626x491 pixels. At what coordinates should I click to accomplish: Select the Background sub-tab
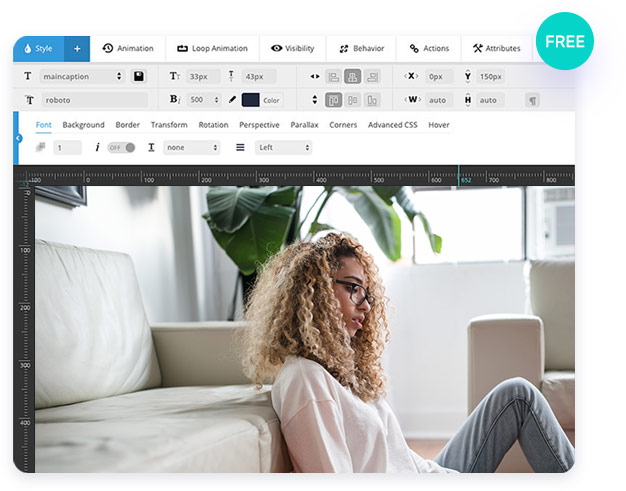83,125
